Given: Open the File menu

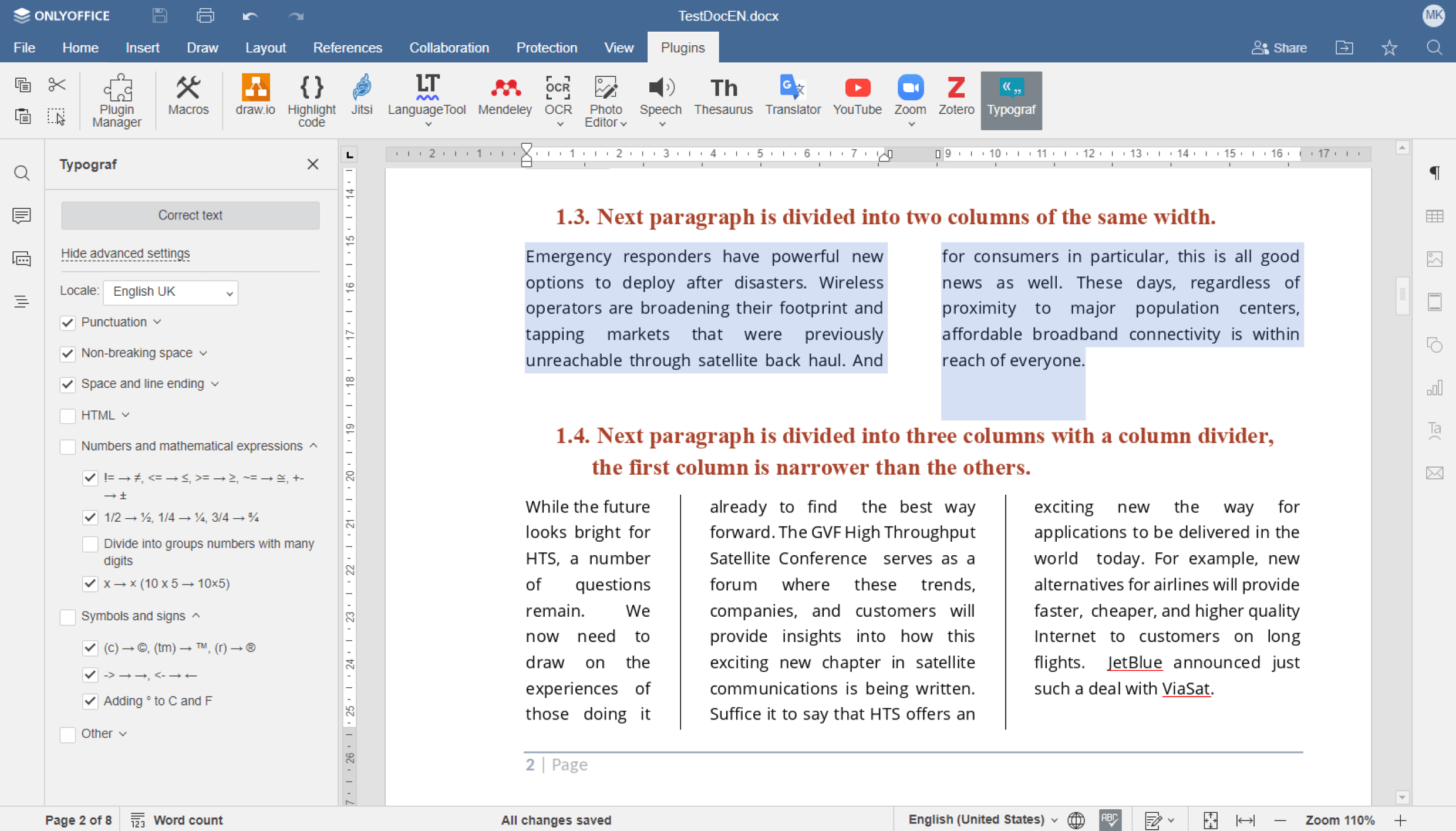Looking at the screenshot, I should click(24, 48).
